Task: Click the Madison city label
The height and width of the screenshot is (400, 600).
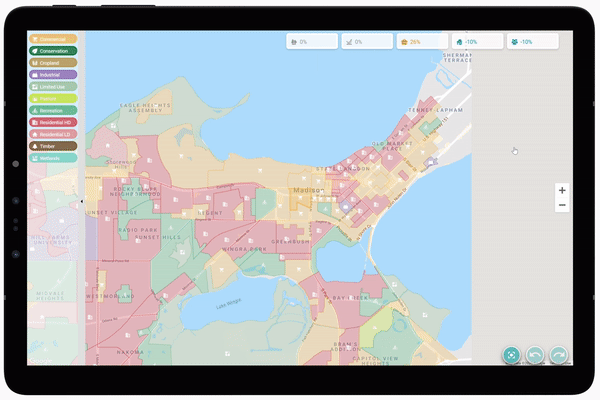Action: tap(308, 190)
